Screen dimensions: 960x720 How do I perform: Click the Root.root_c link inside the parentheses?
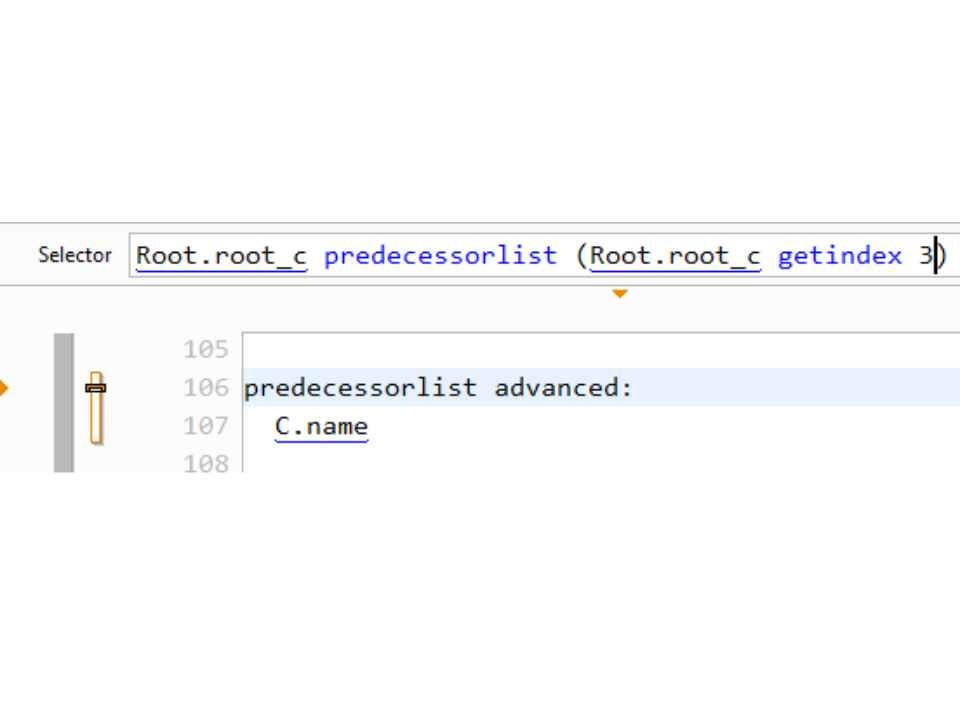(675, 256)
